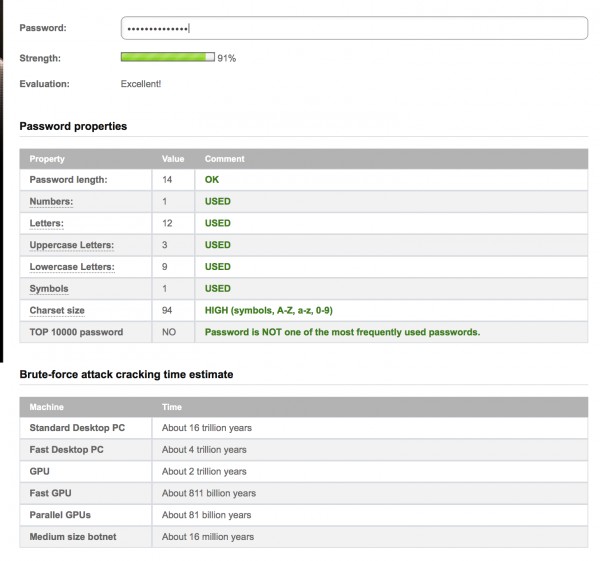Image resolution: width=600 pixels, height=561 pixels.
Task: Click the Parallel GPUs time estimate
Action: tap(207, 515)
